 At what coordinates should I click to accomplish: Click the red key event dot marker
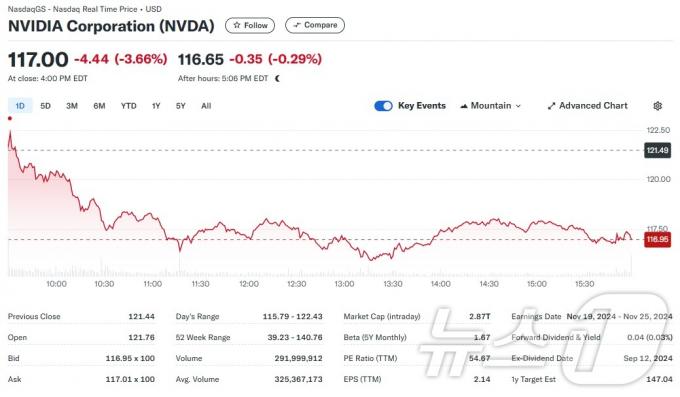click(10, 118)
